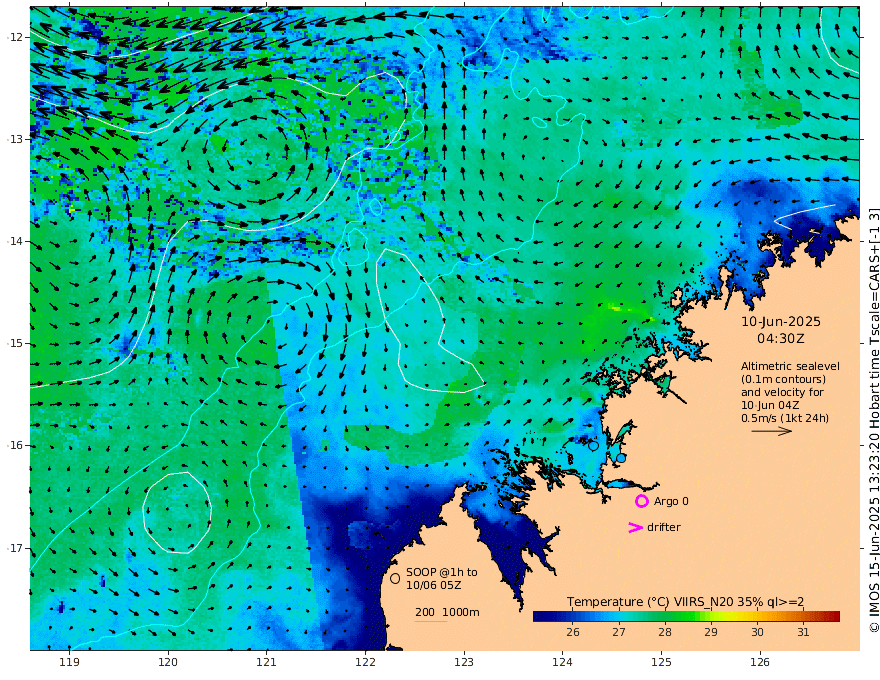Click the longitude axis label '126'
Image resolution: width=880 pixels, height=680 pixels.
760,662
